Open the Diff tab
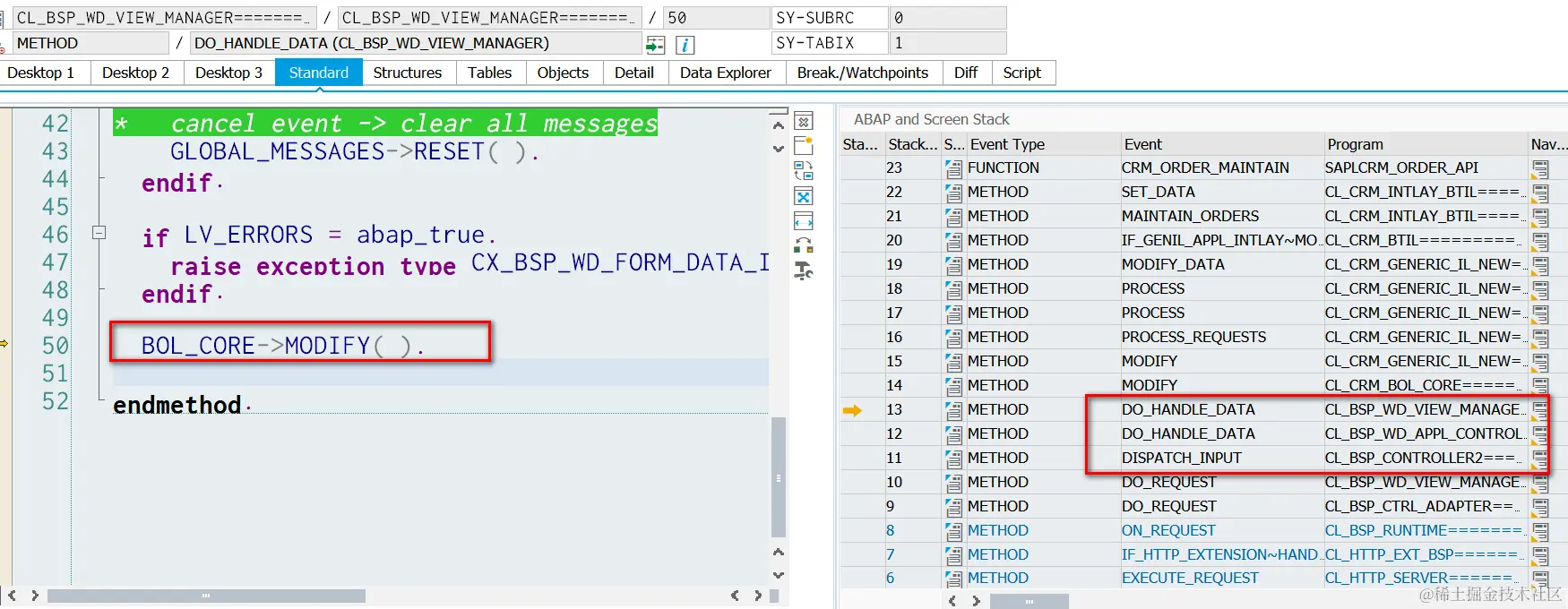Image resolution: width=1568 pixels, height=609 pixels. [966, 73]
